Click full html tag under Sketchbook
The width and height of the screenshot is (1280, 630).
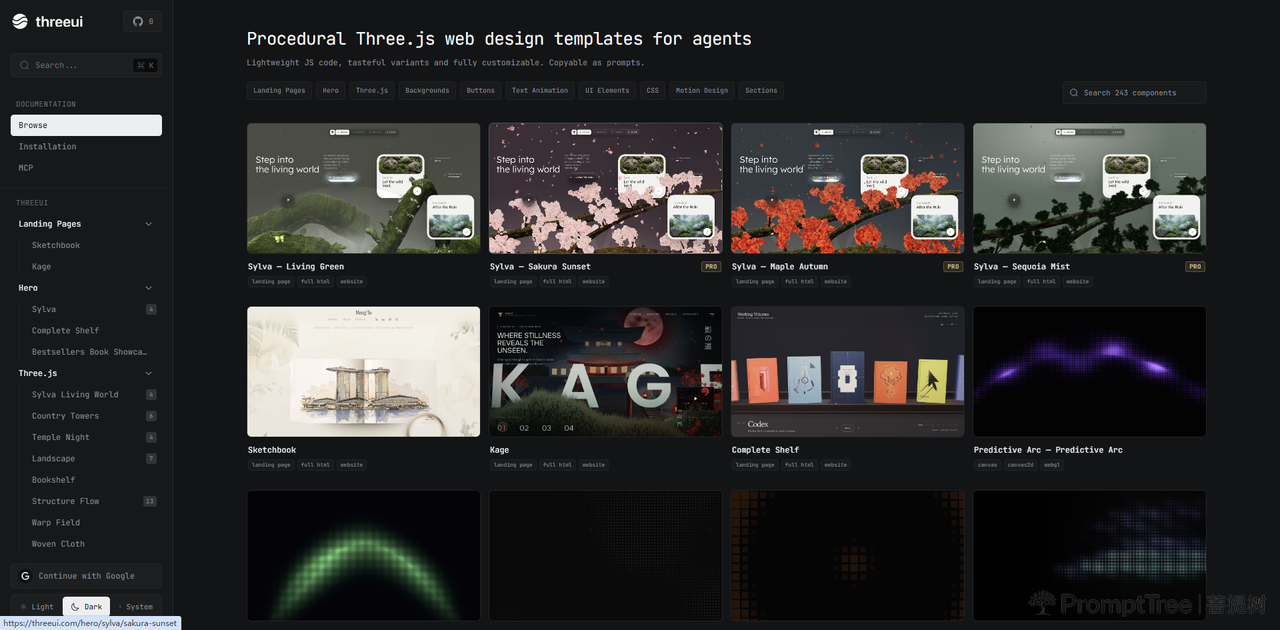[x=315, y=465]
